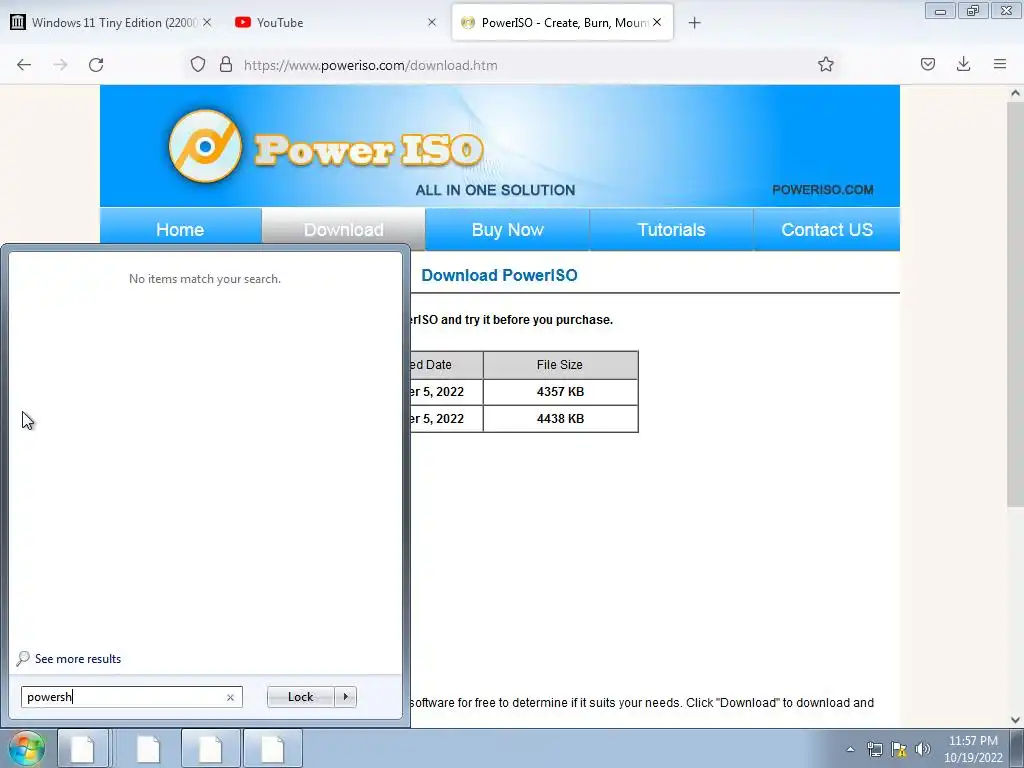Open the Firefox hamburger menu
Screen dimensions: 1024x768
coord(999,64)
